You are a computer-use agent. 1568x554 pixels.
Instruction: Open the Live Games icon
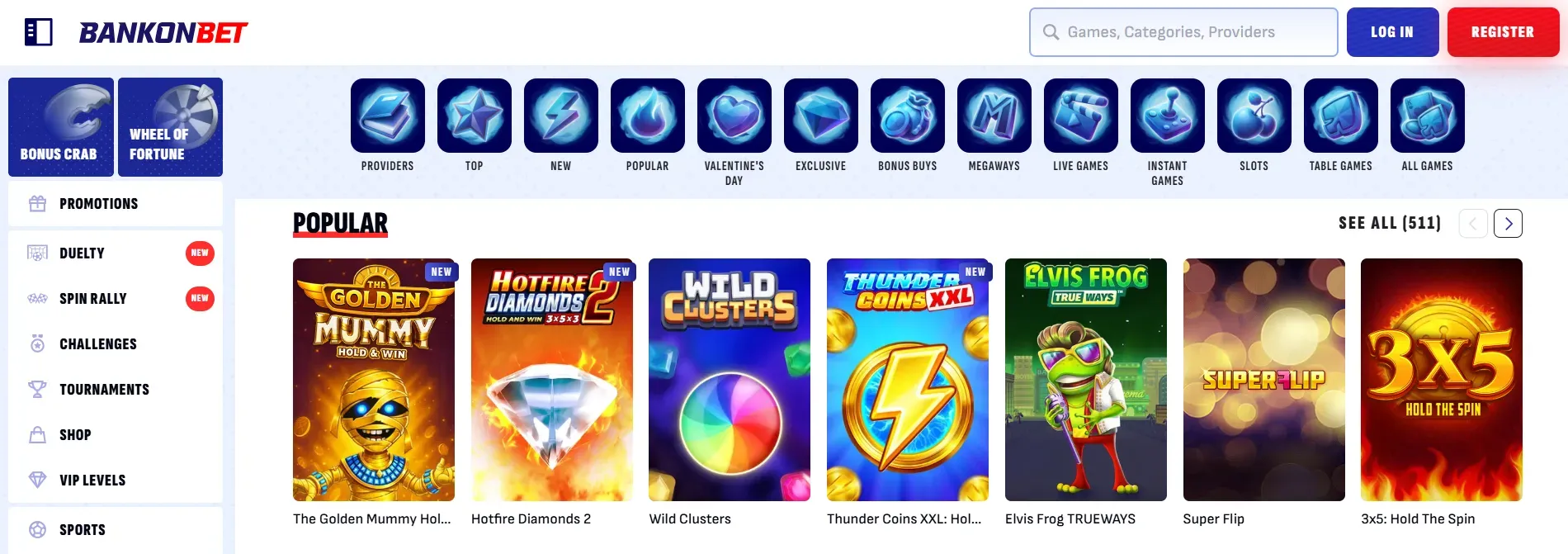click(x=1081, y=116)
